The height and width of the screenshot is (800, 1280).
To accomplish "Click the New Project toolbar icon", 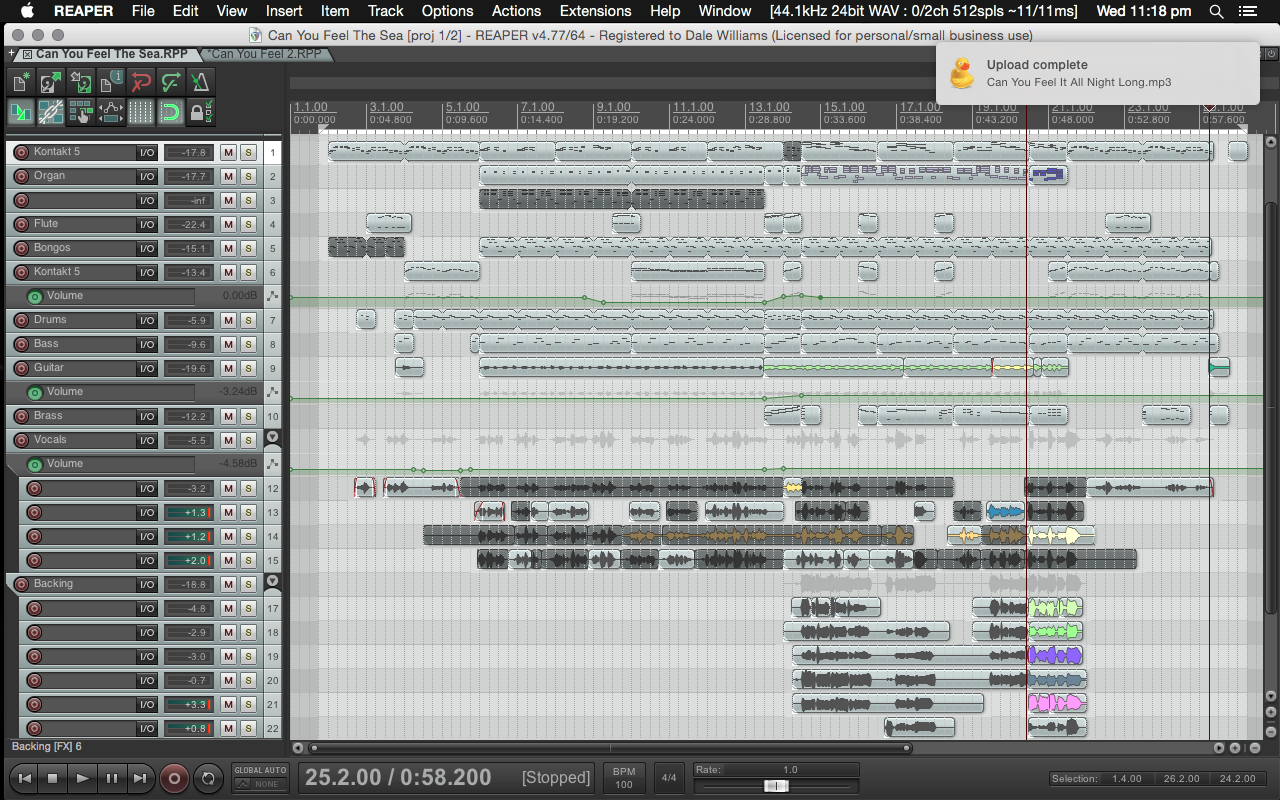I will (x=21, y=82).
